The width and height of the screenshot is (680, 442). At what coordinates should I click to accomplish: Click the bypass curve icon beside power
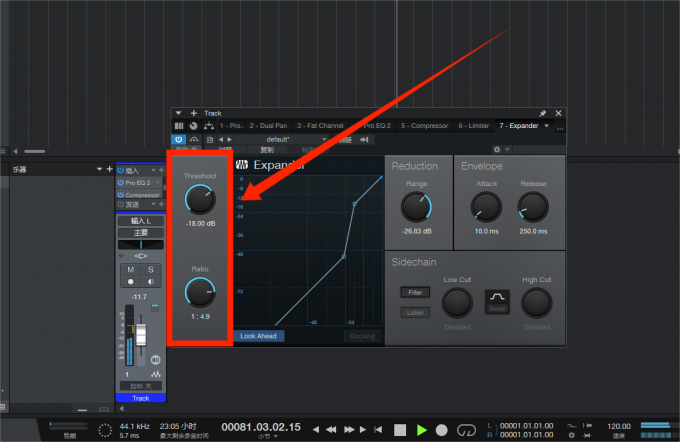194,139
